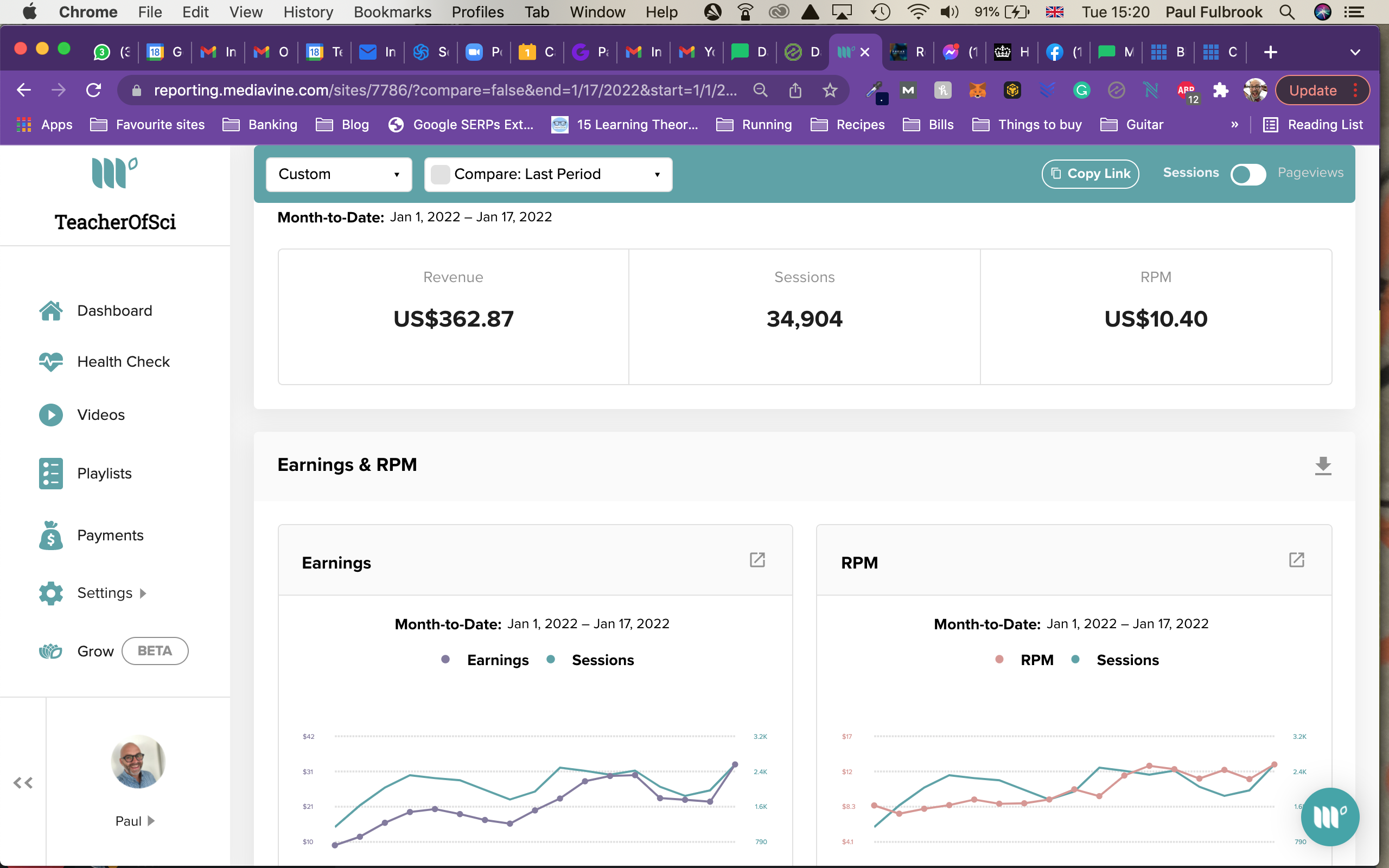This screenshot has width=1389, height=868.
Task: Click the Chrome Update button
Action: [x=1322, y=90]
